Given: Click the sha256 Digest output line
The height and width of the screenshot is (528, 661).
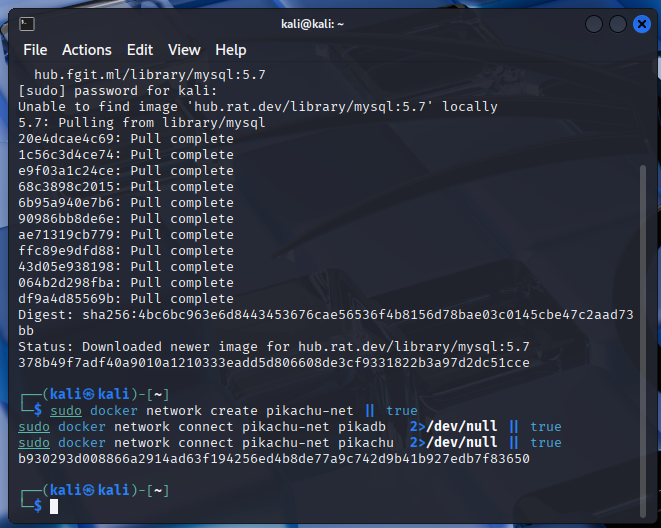Looking at the screenshot, I should pyautogui.click(x=325, y=315).
